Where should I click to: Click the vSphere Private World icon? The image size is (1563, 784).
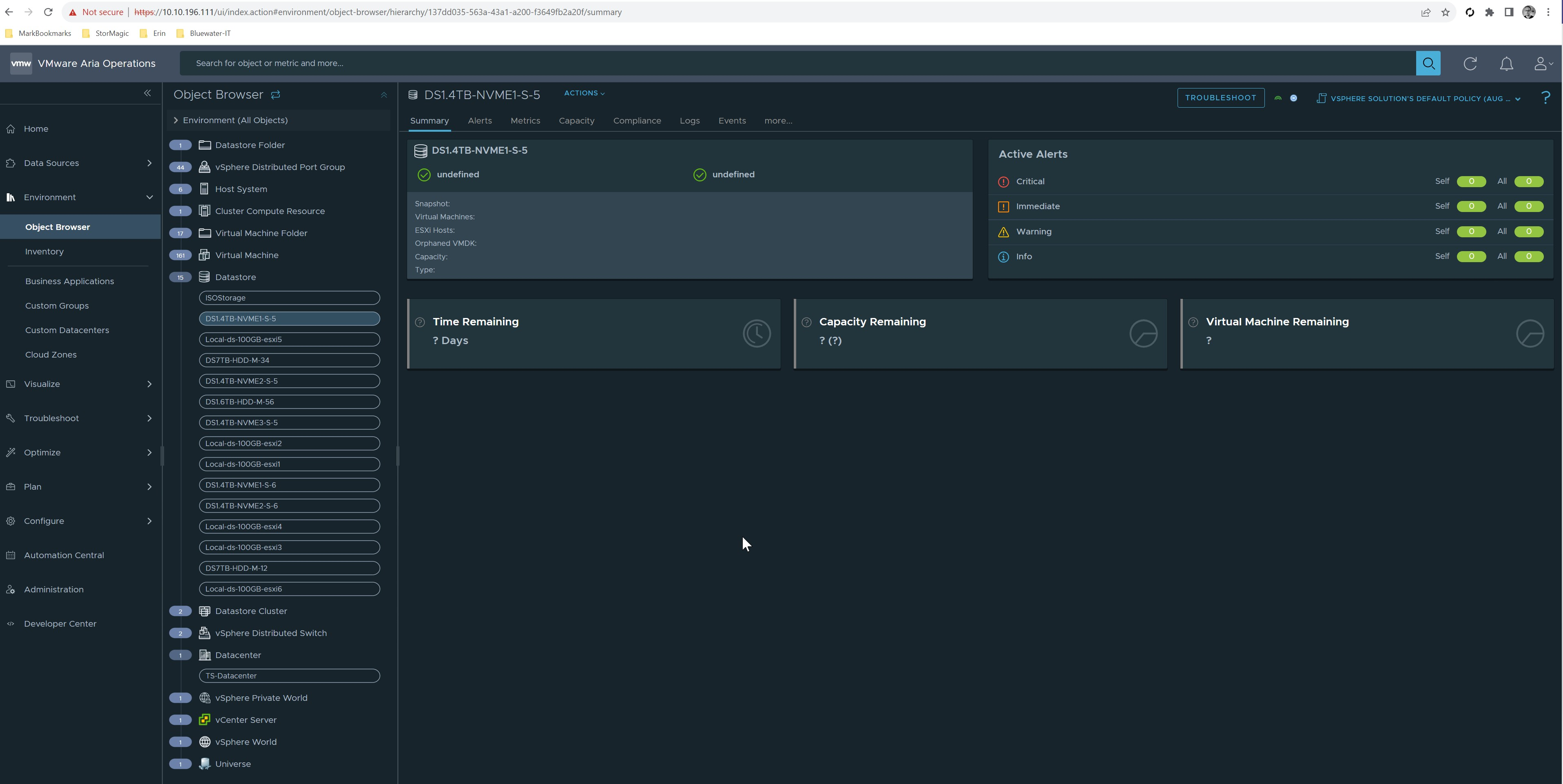[x=204, y=698]
